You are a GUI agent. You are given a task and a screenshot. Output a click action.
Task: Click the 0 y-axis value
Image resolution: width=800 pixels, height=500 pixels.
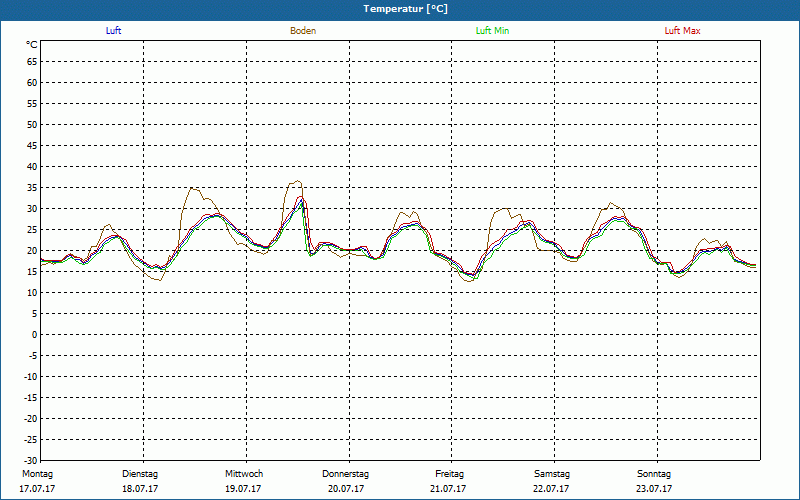pos(35,335)
